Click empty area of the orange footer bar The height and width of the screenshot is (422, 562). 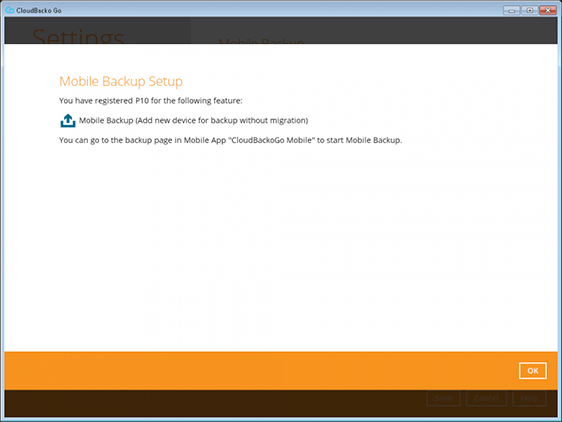(251, 370)
